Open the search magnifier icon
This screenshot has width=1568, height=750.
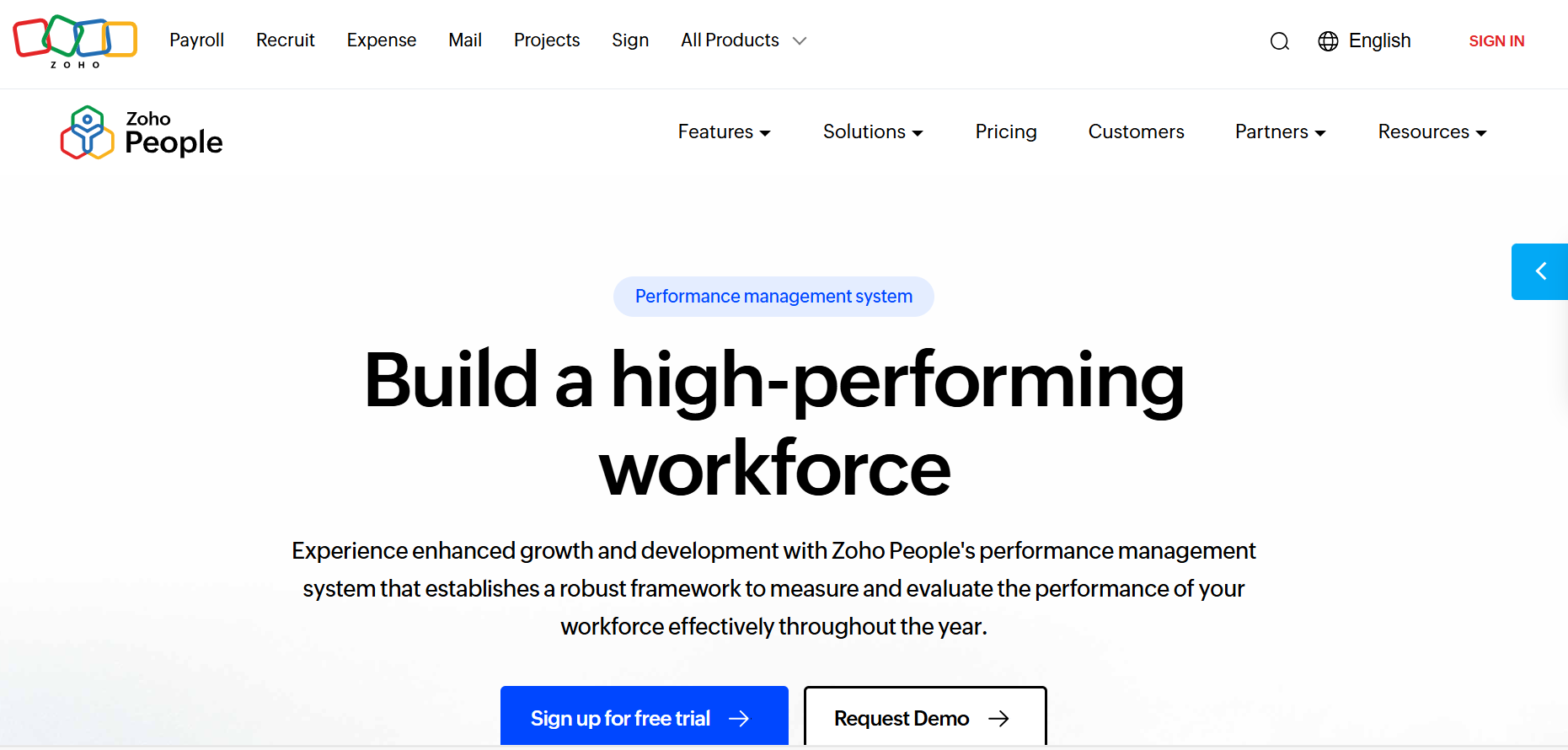pyautogui.click(x=1279, y=41)
